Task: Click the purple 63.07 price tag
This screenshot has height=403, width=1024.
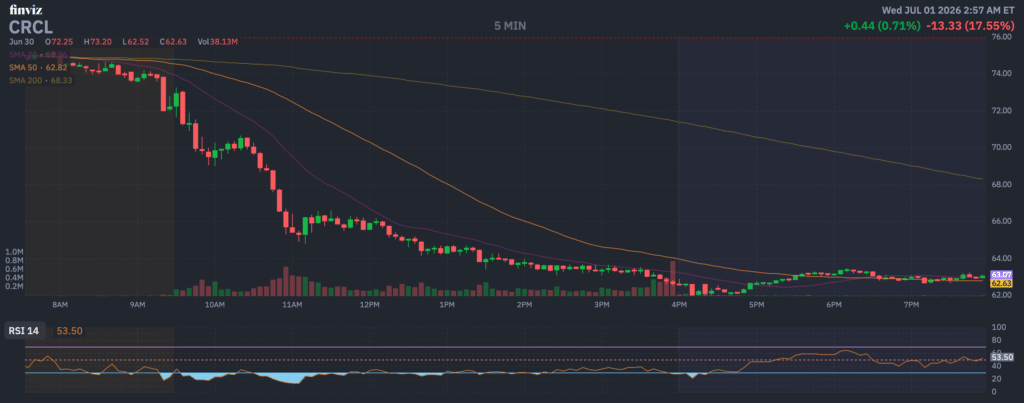Action: pos(1002,275)
